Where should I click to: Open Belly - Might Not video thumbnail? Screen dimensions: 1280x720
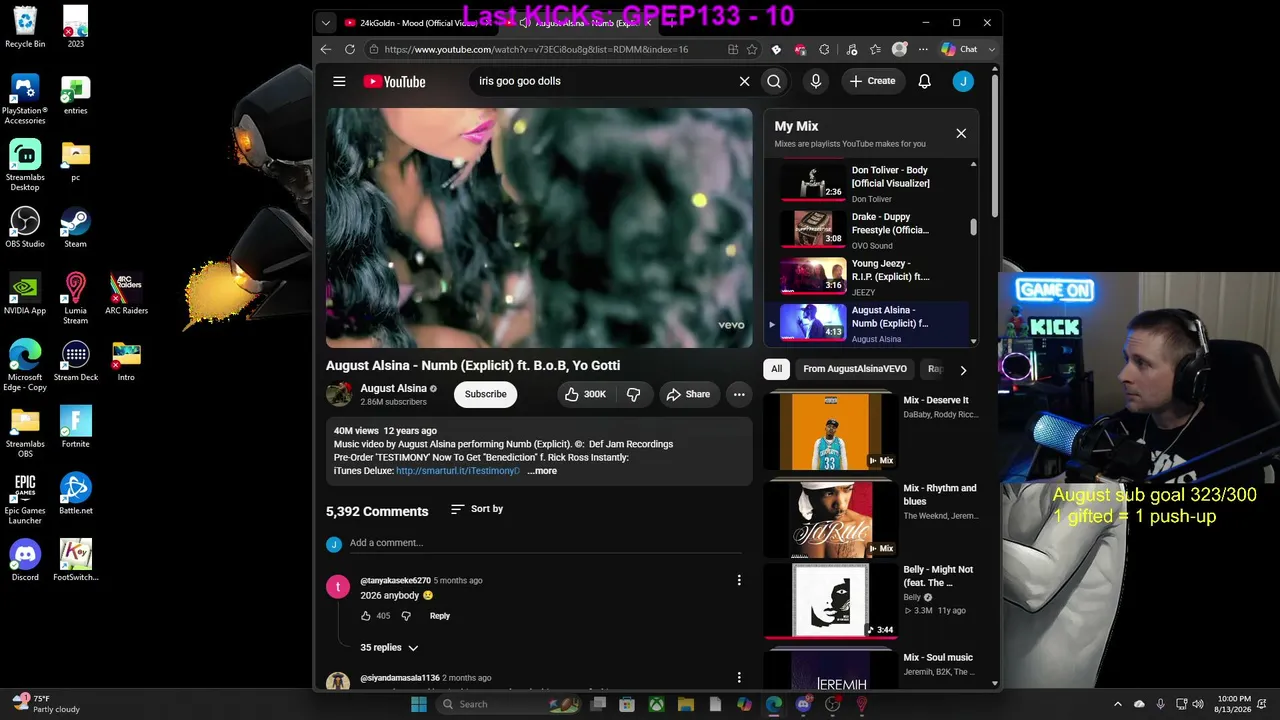(830, 600)
